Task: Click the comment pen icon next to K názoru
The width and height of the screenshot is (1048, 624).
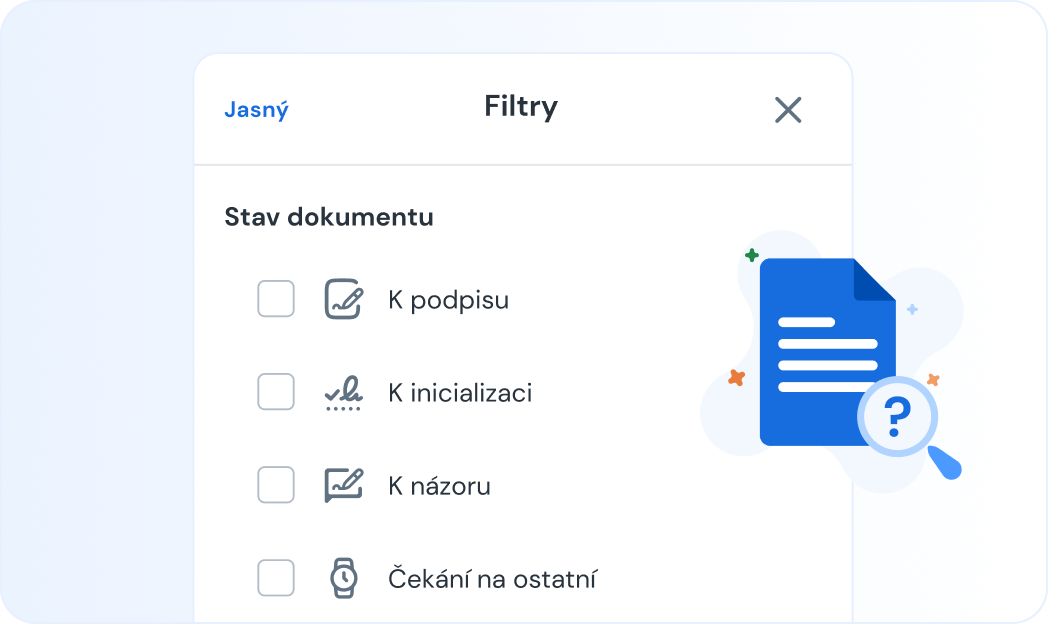Action: coord(343,484)
